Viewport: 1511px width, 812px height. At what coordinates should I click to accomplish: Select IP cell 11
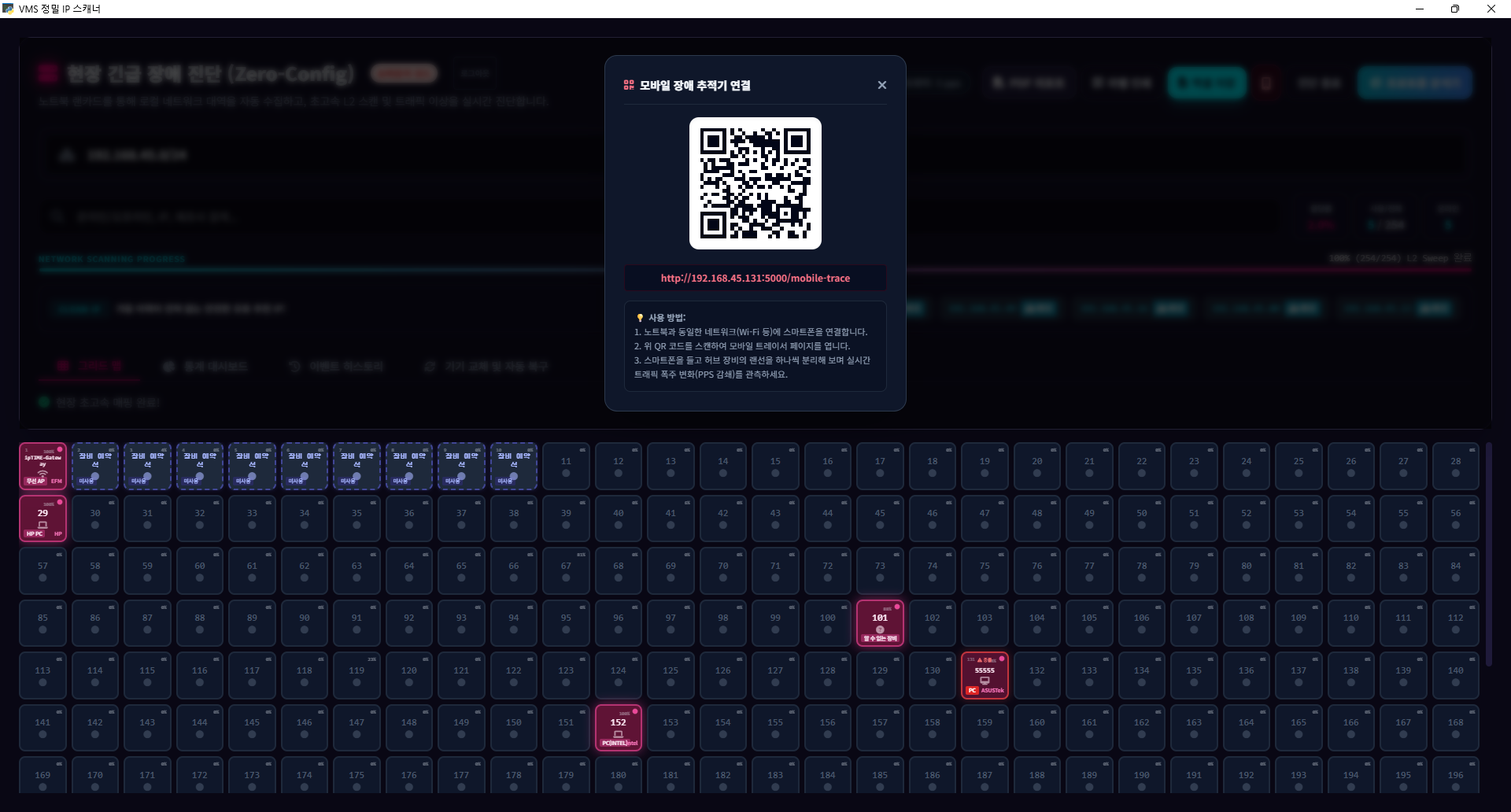tap(566, 466)
